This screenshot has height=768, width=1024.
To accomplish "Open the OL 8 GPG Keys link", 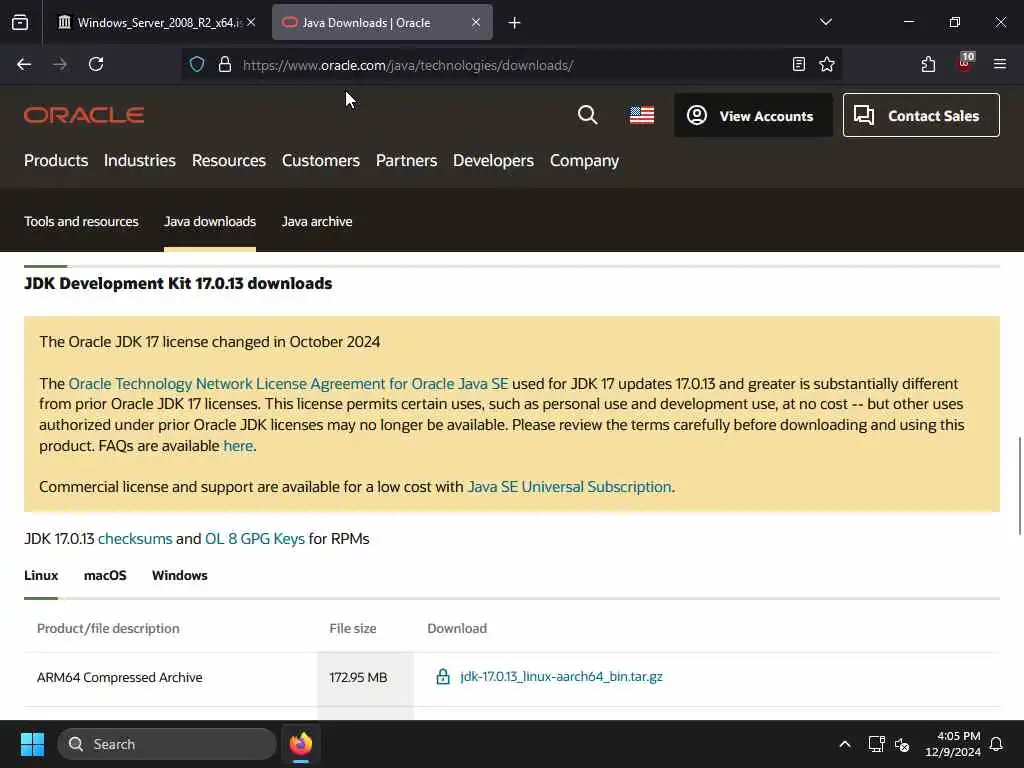I will [x=255, y=539].
